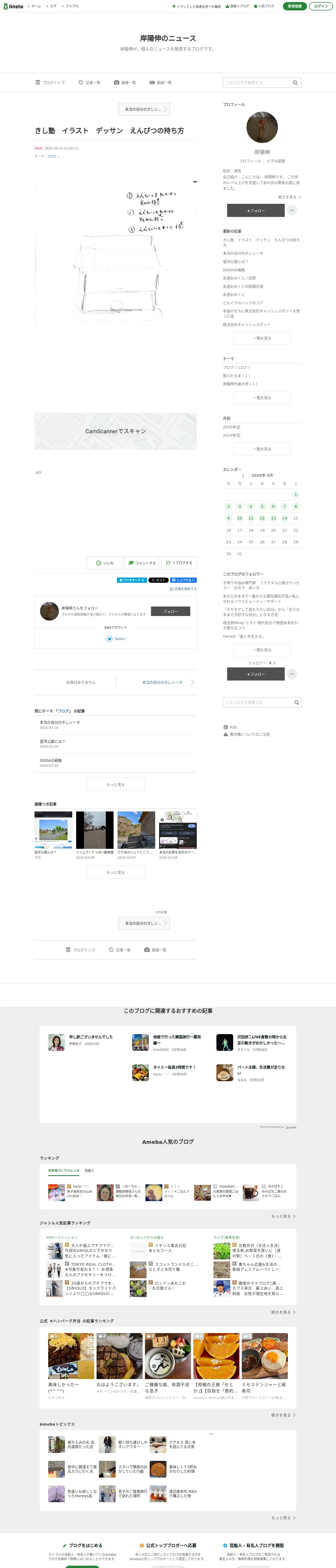Open 一覧を見る under このブログのフォロワー
This screenshot has width=336, height=1568.
[262, 650]
